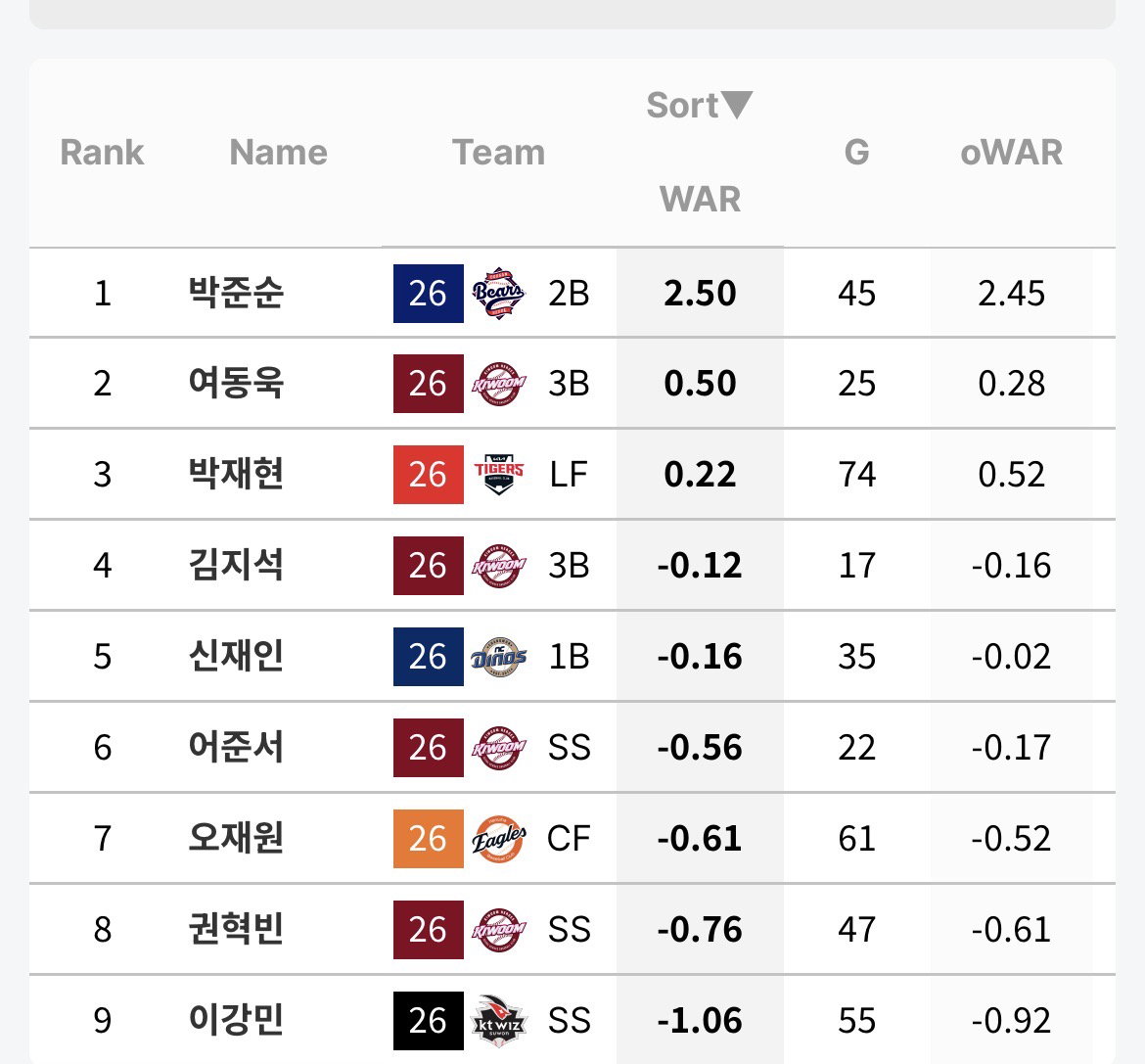This screenshot has height=1064, width=1145.
Task: Click the Team column header
Action: click(499, 152)
